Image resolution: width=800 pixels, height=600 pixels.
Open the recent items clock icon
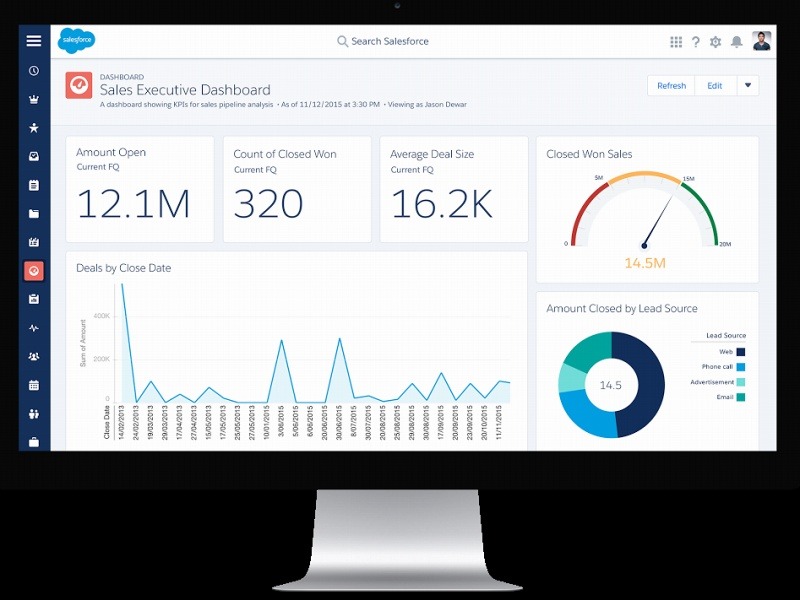[x=34, y=71]
